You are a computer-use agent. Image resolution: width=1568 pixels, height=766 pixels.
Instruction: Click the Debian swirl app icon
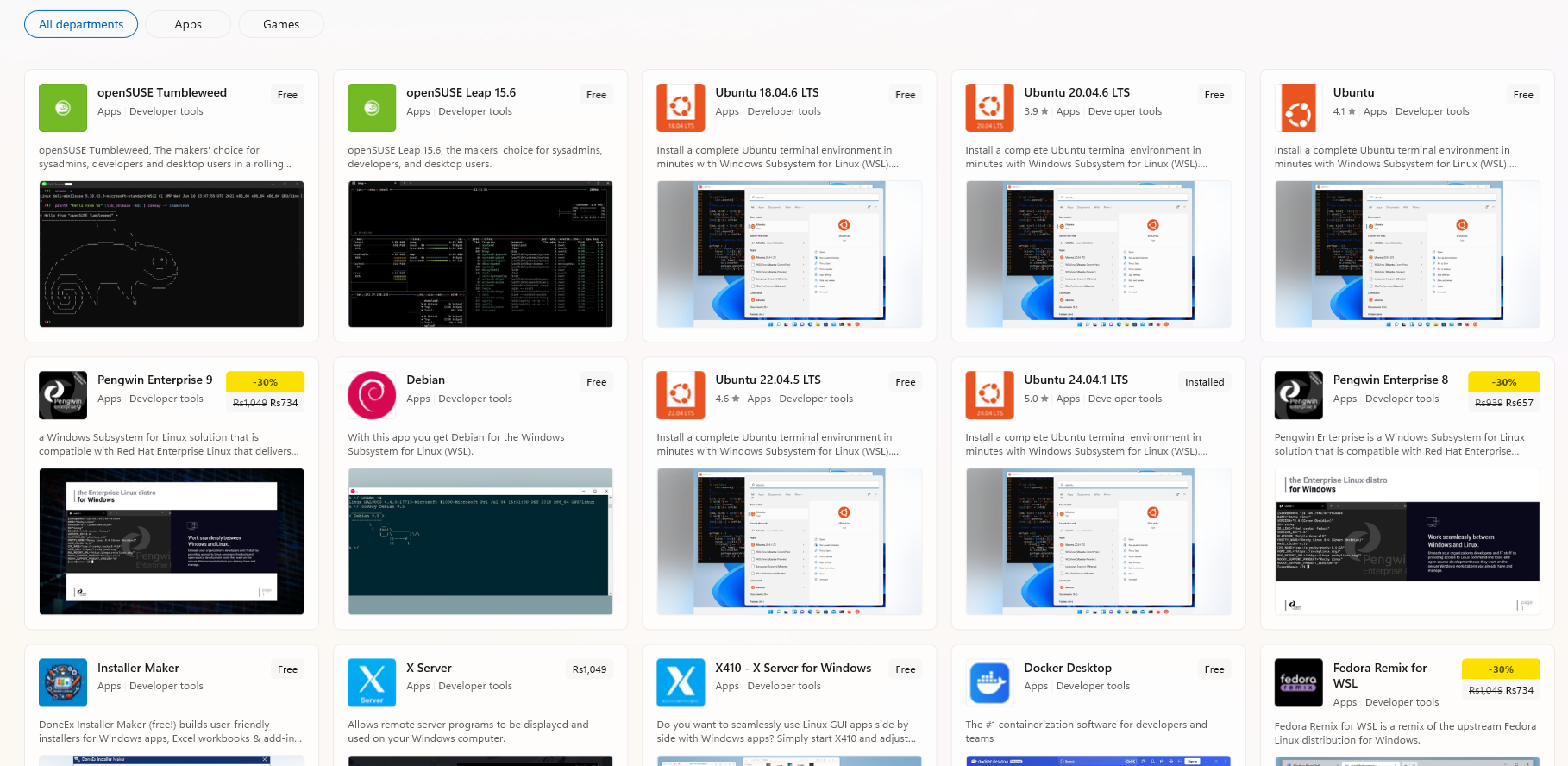372,395
